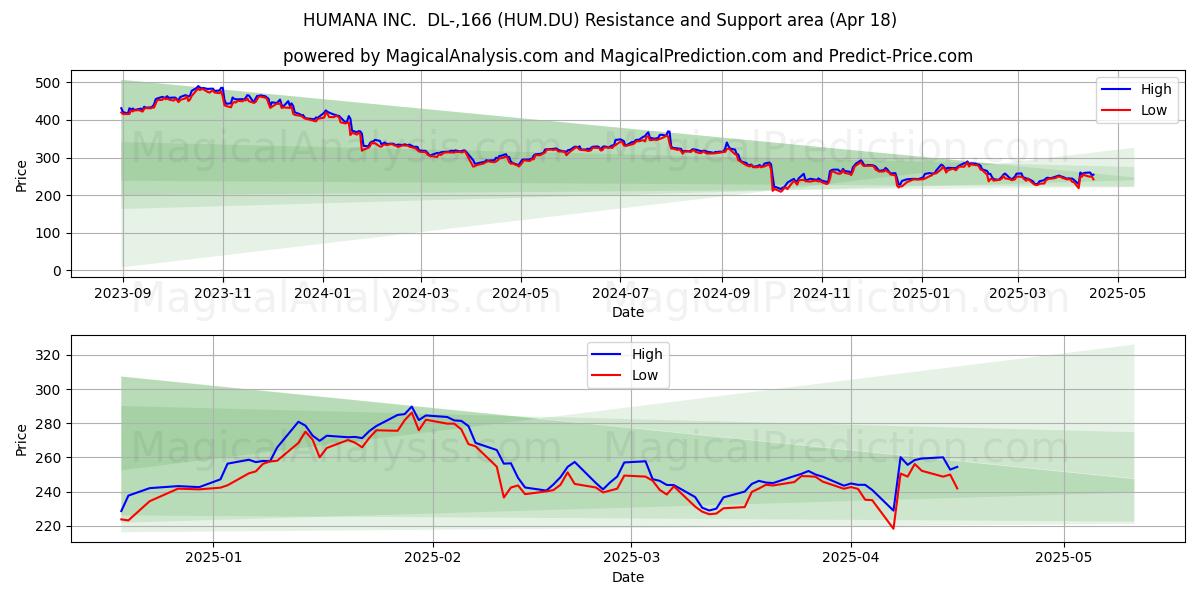Click the 240 price tick on the bottom chart
This screenshot has height=600, width=1200.
tap(50, 493)
